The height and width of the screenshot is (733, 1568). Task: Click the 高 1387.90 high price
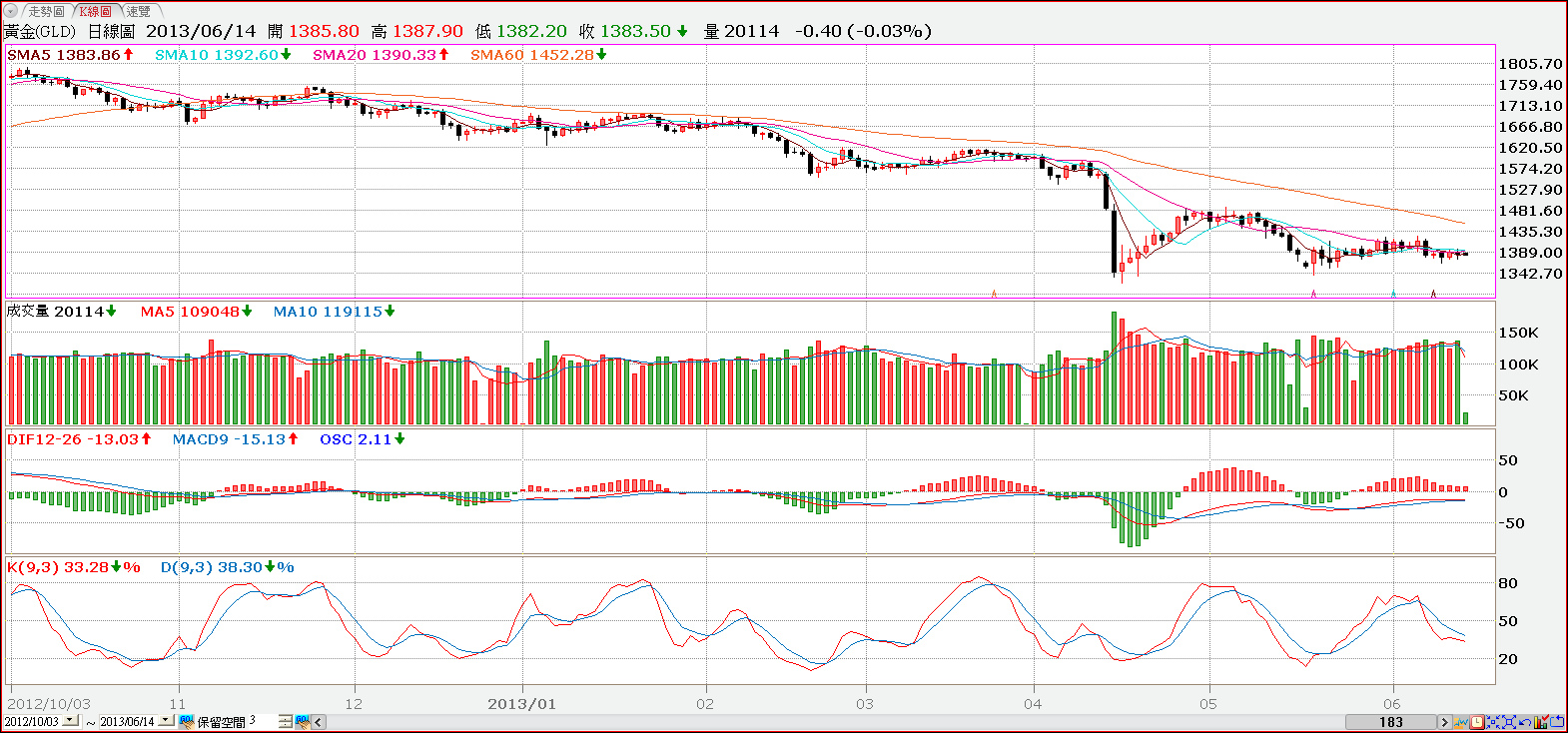tap(417, 32)
